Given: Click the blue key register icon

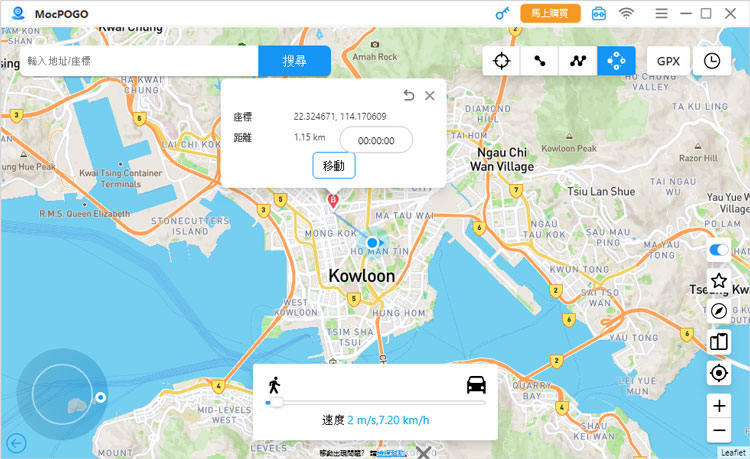Looking at the screenshot, I should [x=503, y=14].
